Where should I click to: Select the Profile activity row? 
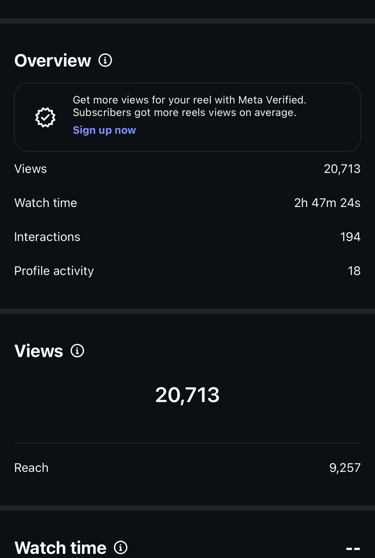[188, 271]
